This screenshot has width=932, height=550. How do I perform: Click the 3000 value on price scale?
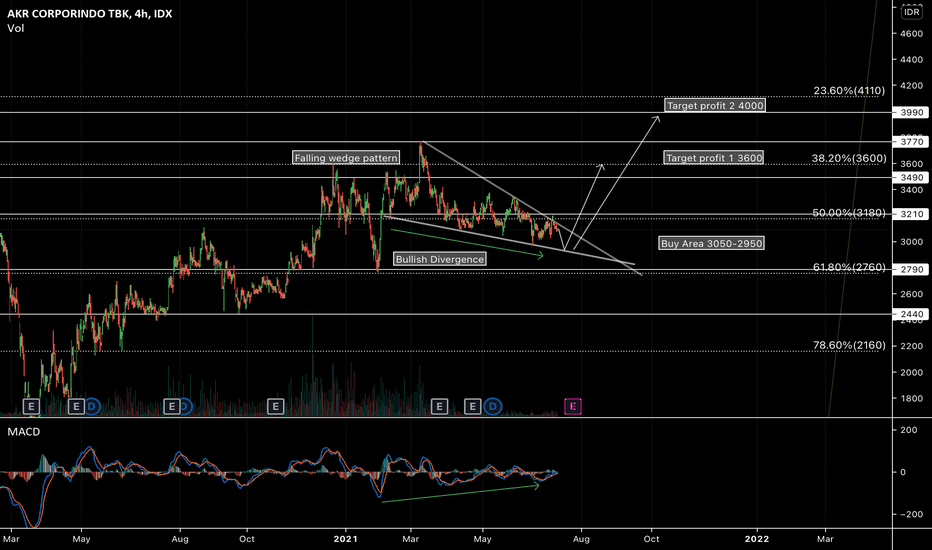point(912,242)
